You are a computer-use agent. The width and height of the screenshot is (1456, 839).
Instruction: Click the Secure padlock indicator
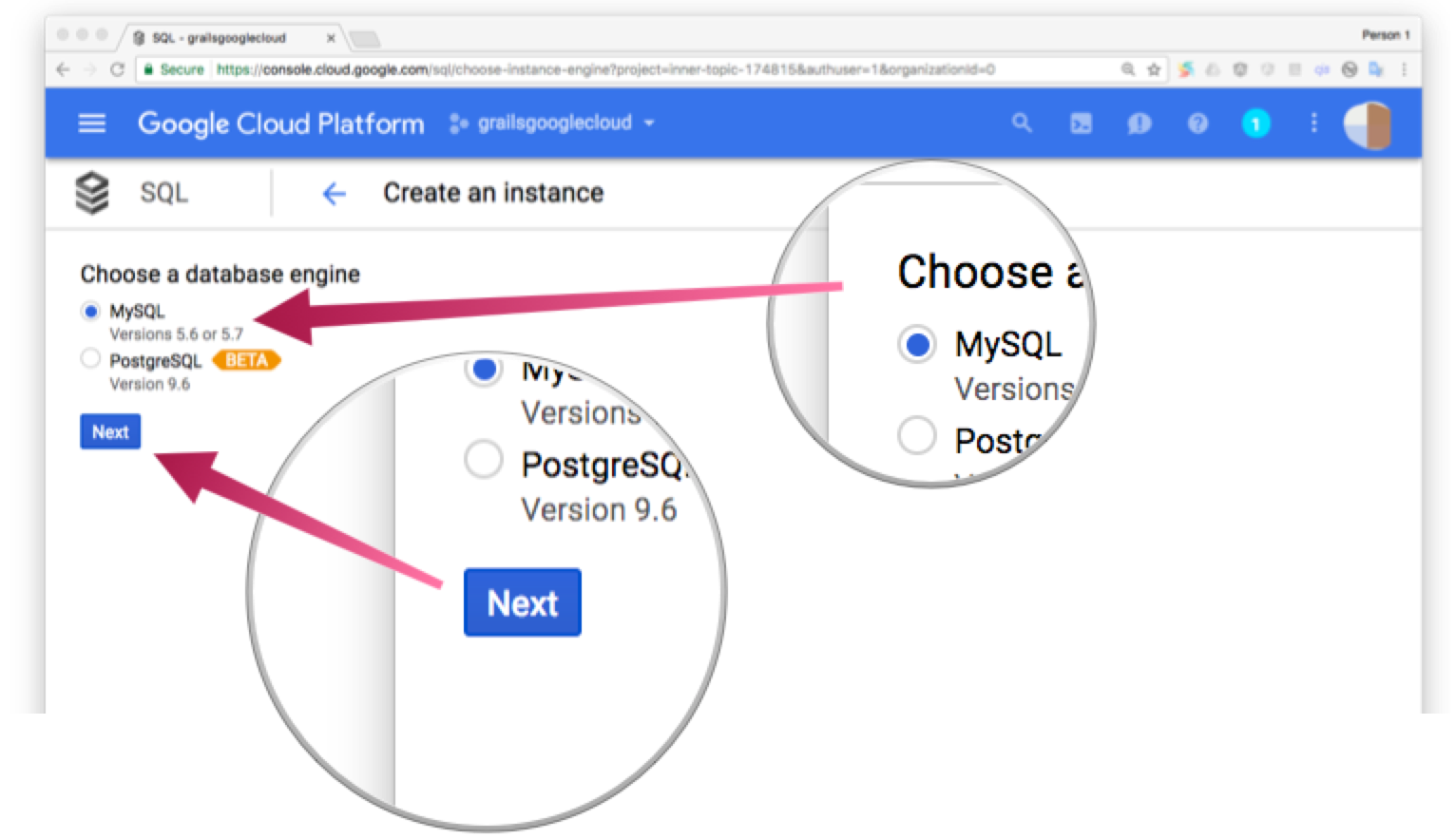(x=173, y=69)
